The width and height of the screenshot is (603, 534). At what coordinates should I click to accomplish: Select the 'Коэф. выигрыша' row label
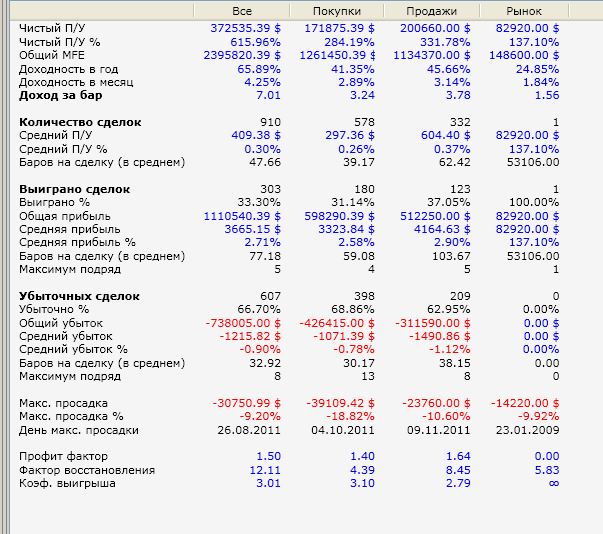pyautogui.click(x=67, y=483)
